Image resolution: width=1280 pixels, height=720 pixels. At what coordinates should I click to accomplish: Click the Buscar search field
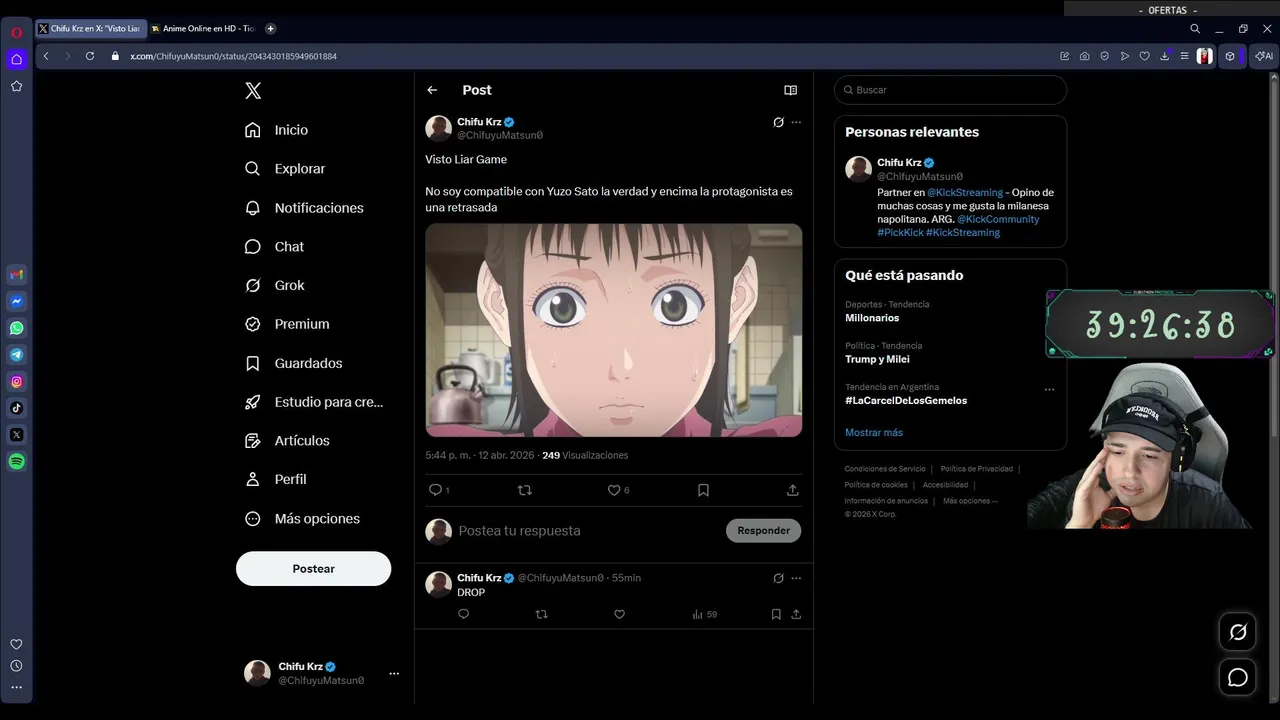pos(950,90)
